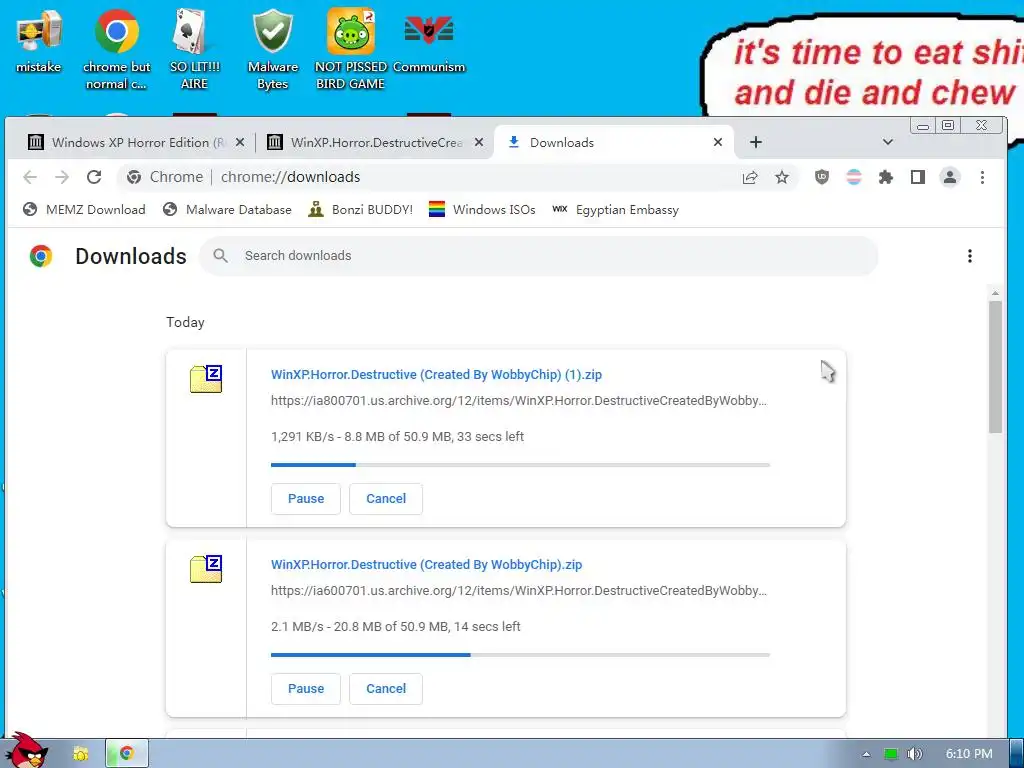Open the Angry Bird start button
Image resolution: width=1024 pixels, height=768 pixels.
(29, 751)
